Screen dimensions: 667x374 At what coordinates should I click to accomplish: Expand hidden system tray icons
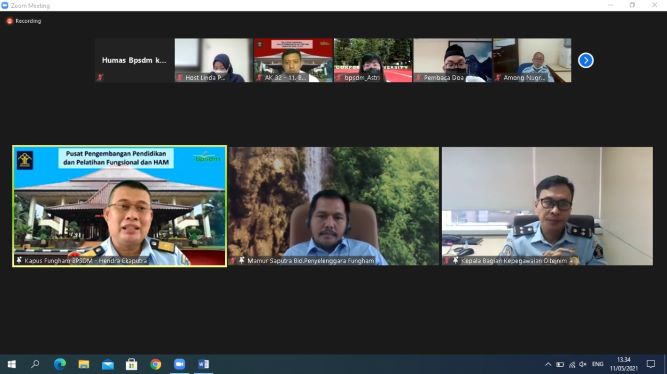[548, 364]
